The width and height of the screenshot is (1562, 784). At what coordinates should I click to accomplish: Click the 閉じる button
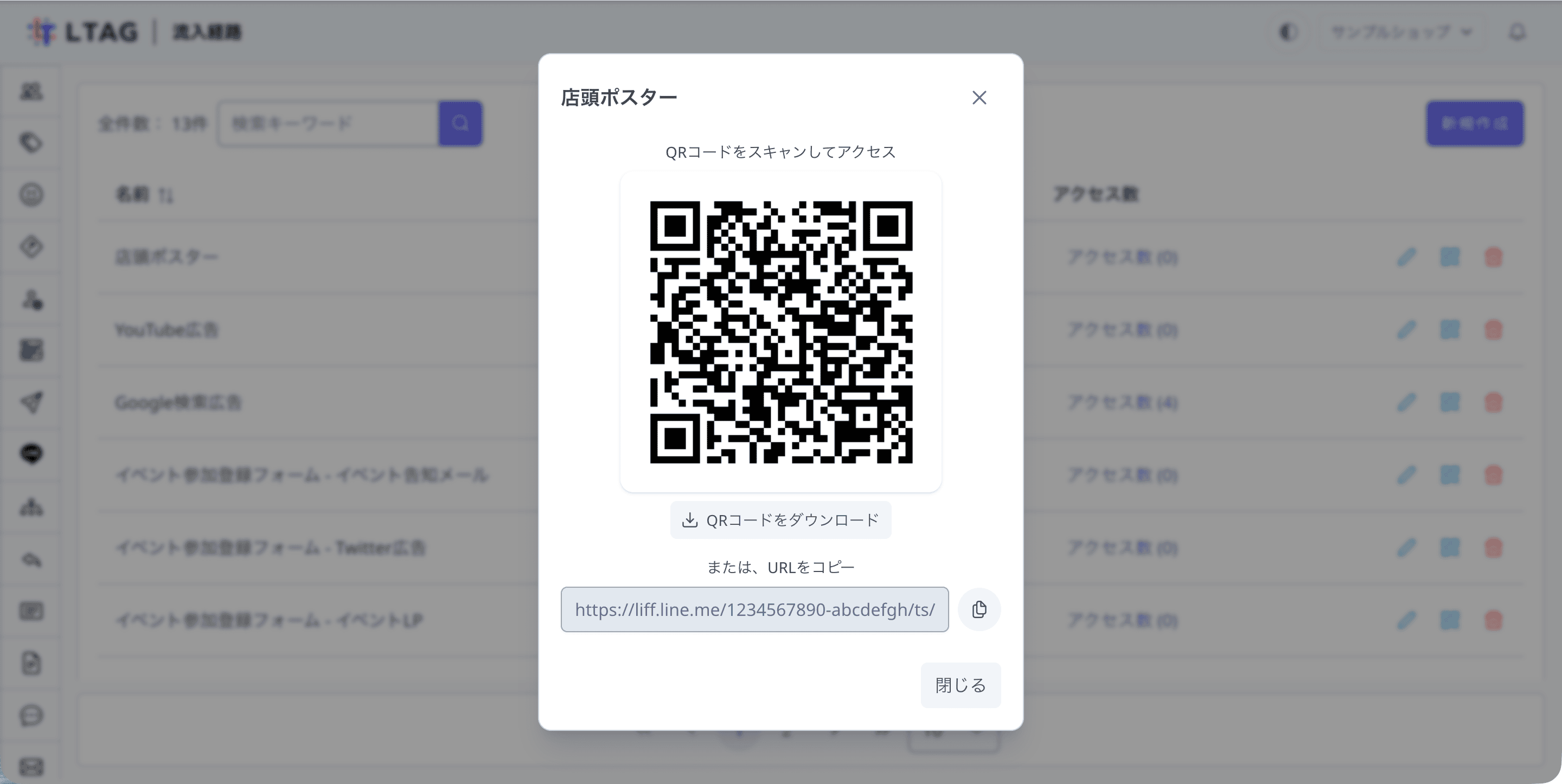[x=961, y=685]
